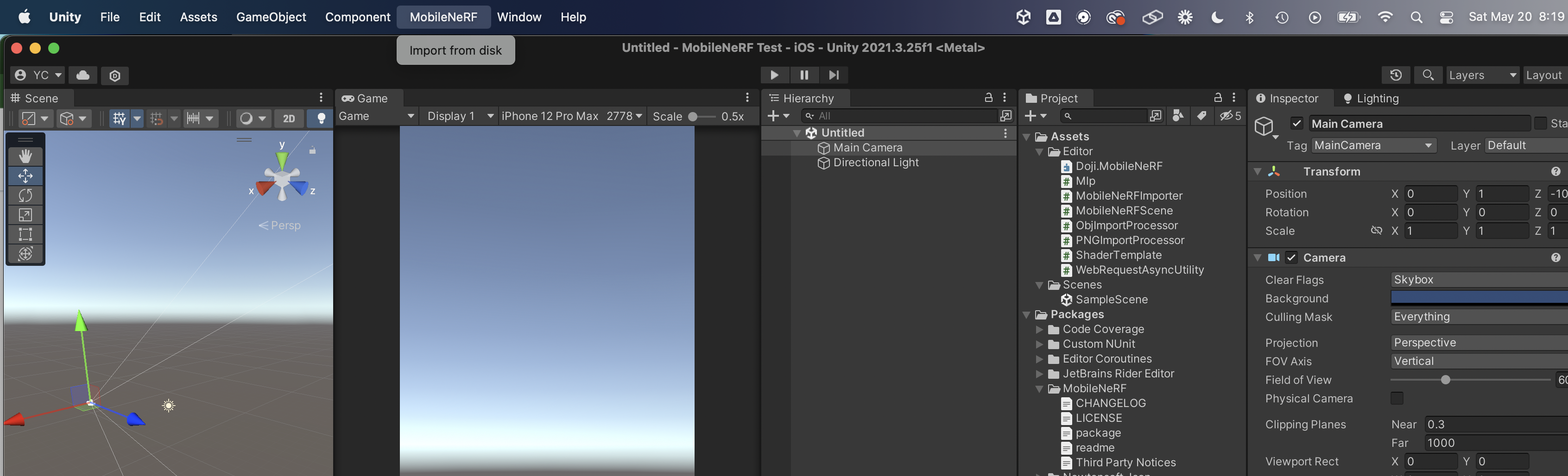Screen dimensions: 1568x476
Task: Open the GameObject menu
Action: click(x=271, y=17)
